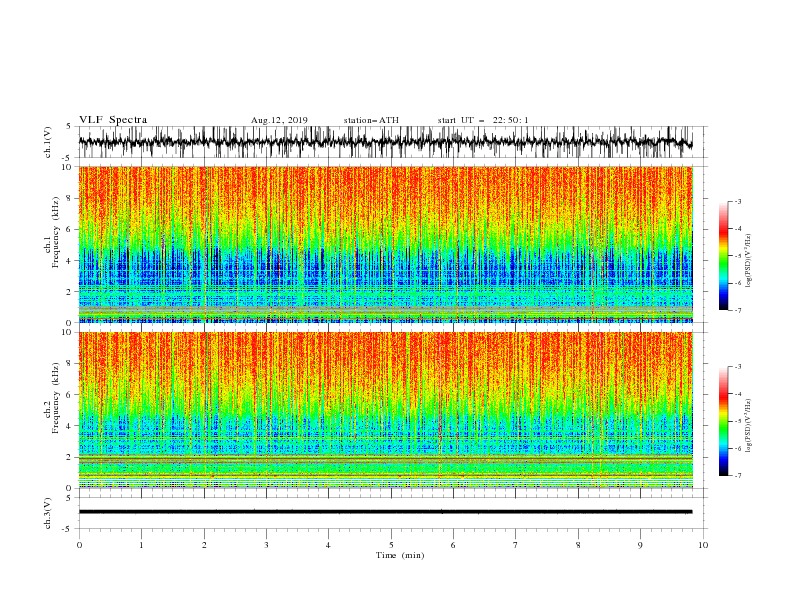792x612 pixels.
Task: Click the ch.2 color bar "log(PSD)(V²/Hz)" label
Action: coord(749,425)
